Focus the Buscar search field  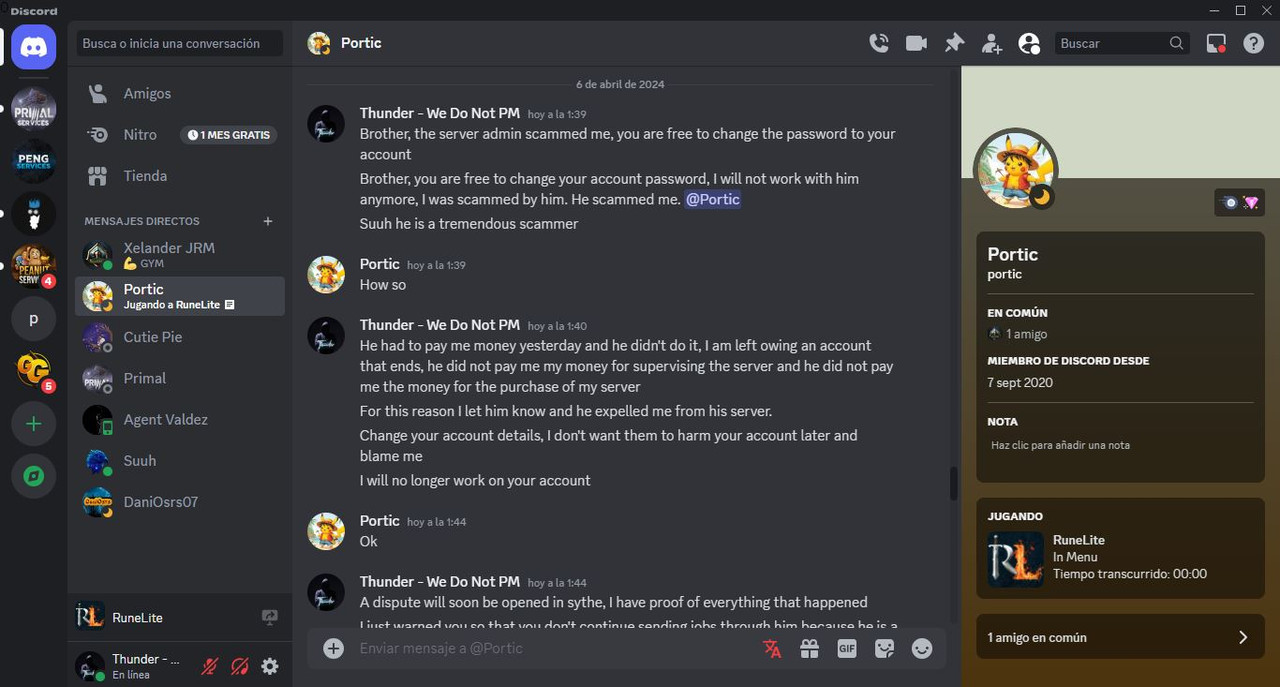(1110, 43)
